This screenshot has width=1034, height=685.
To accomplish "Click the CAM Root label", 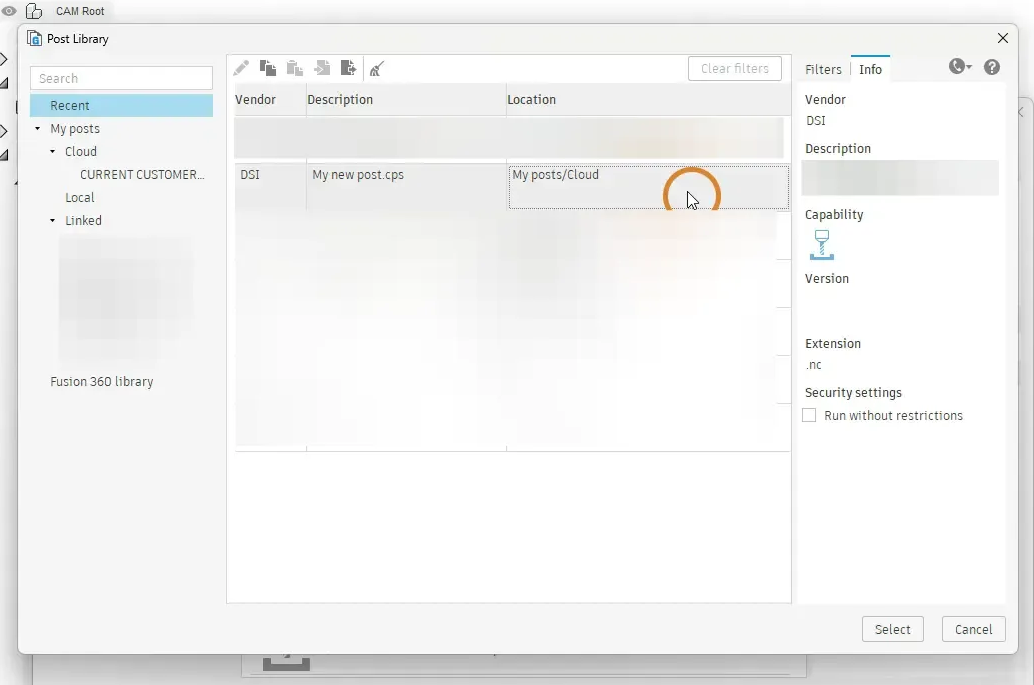I will pyautogui.click(x=80, y=11).
